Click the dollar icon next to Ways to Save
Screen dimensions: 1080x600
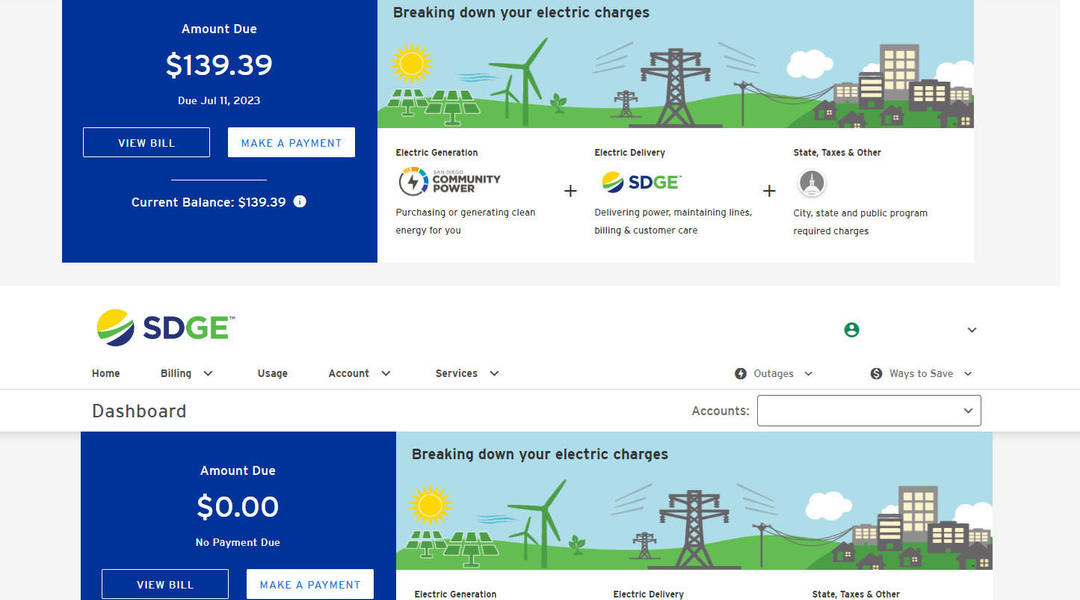[877, 374]
